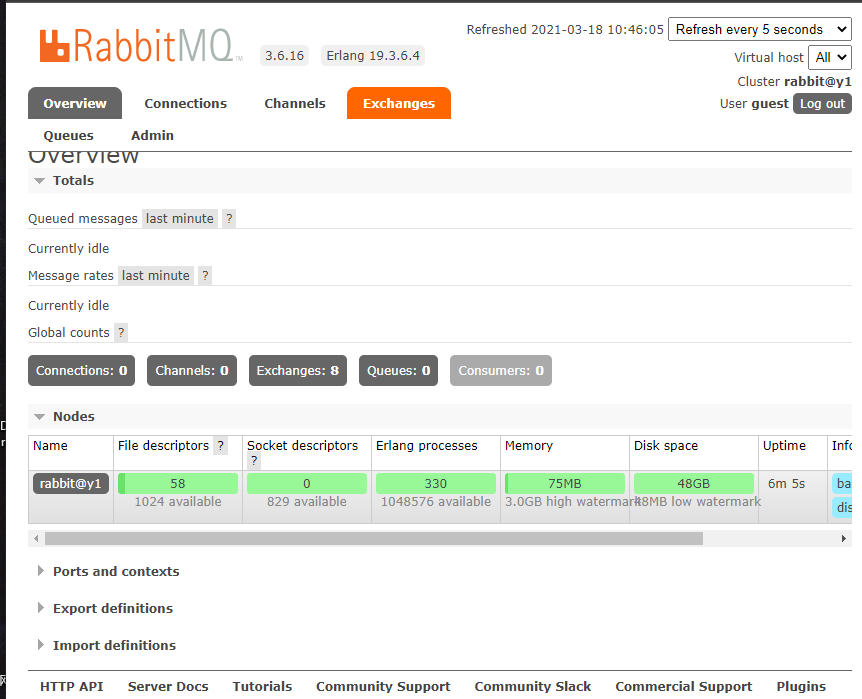Click scrollbar left arrow in Nodes table
The image size is (862, 699).
pyautogui.click(x=36, y=538)
